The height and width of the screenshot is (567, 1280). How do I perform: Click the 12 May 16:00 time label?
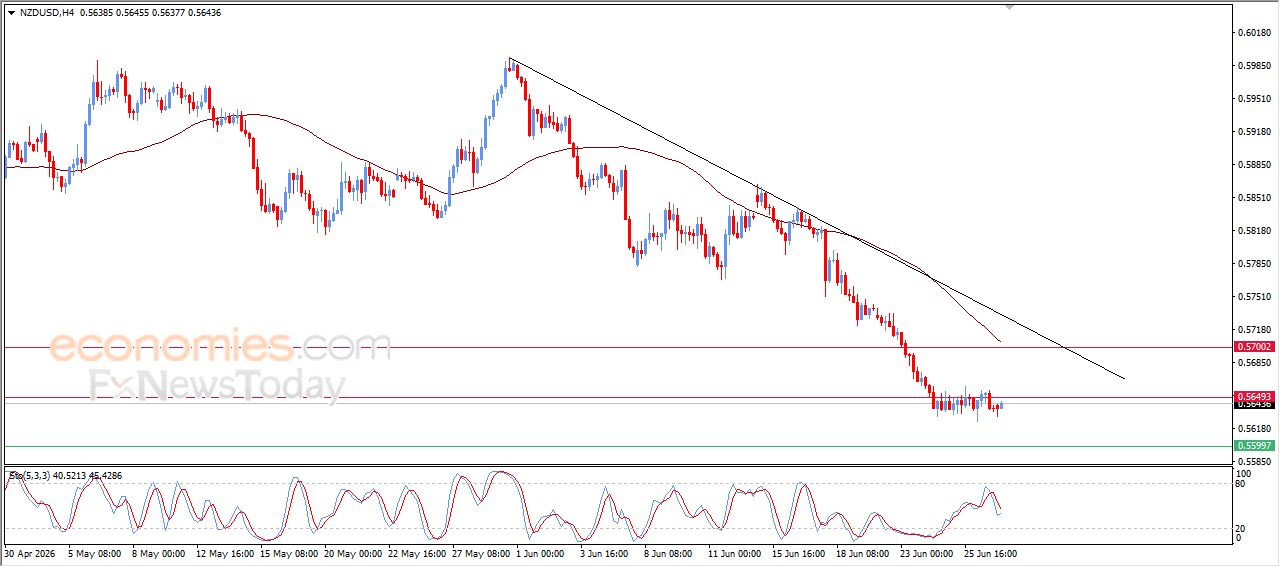tap(223, 552)
